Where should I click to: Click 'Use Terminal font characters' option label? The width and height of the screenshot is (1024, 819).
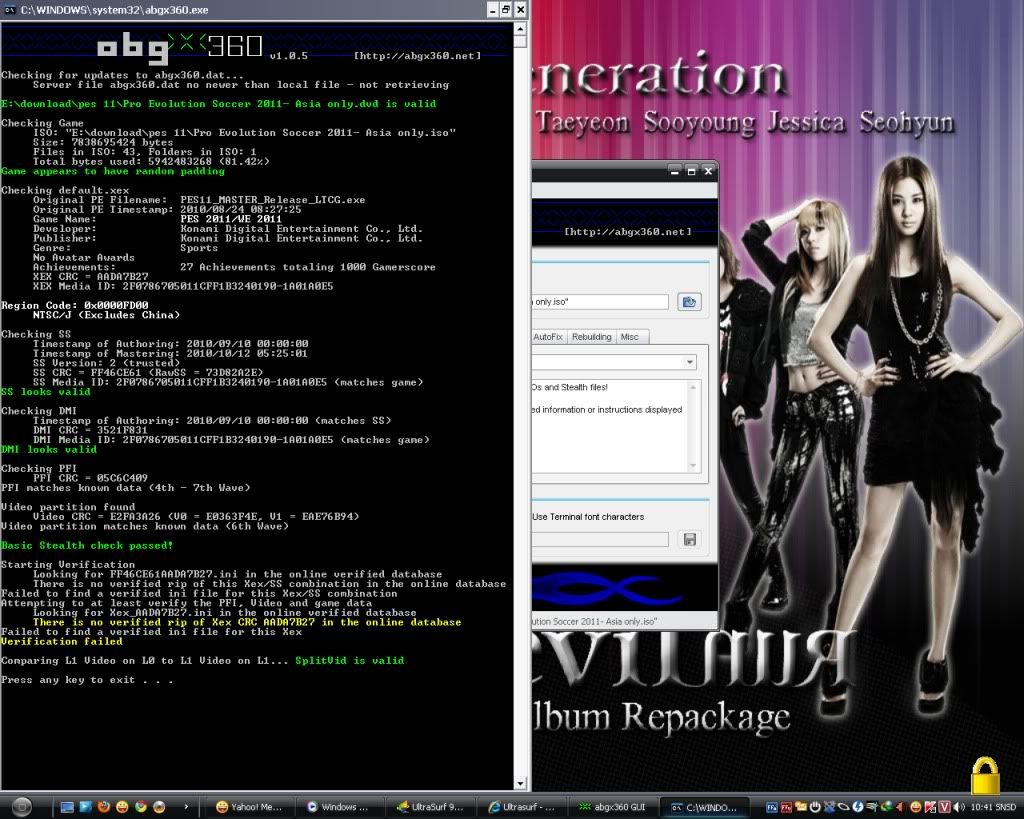[x=588, y=517]
